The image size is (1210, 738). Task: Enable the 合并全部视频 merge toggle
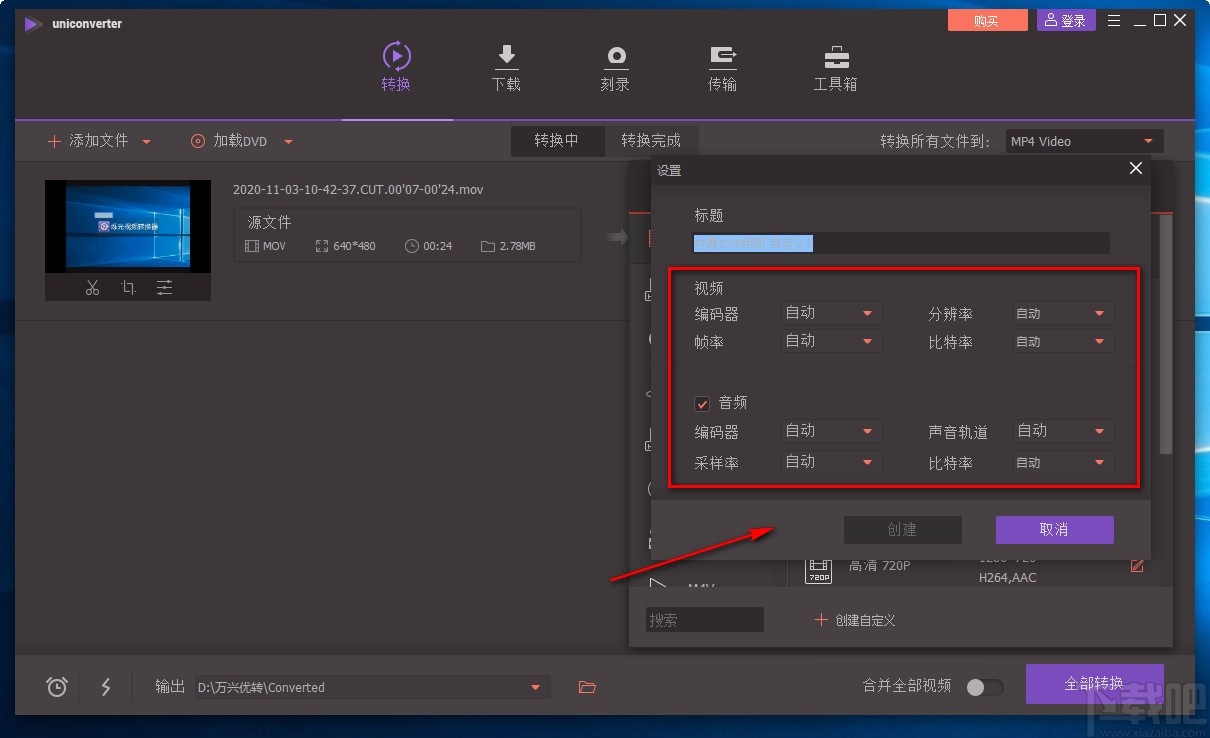click(x=984, y=687)
